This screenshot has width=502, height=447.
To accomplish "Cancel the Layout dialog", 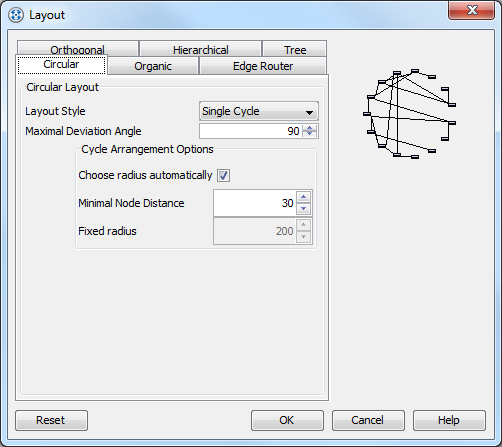I will pyautogui.click(x=368, y=420).
